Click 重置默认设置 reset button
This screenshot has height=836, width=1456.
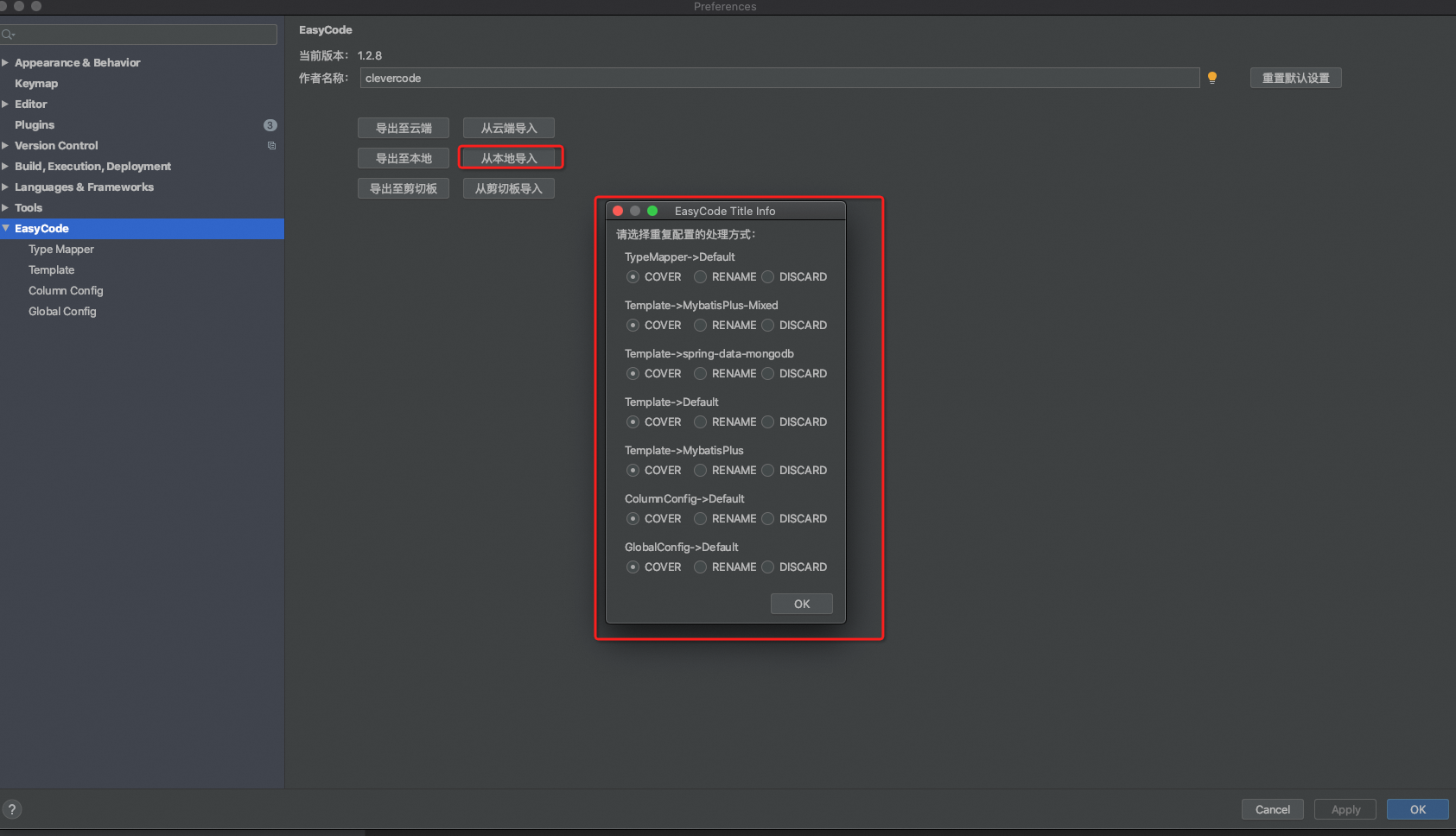coord(1296,78)
